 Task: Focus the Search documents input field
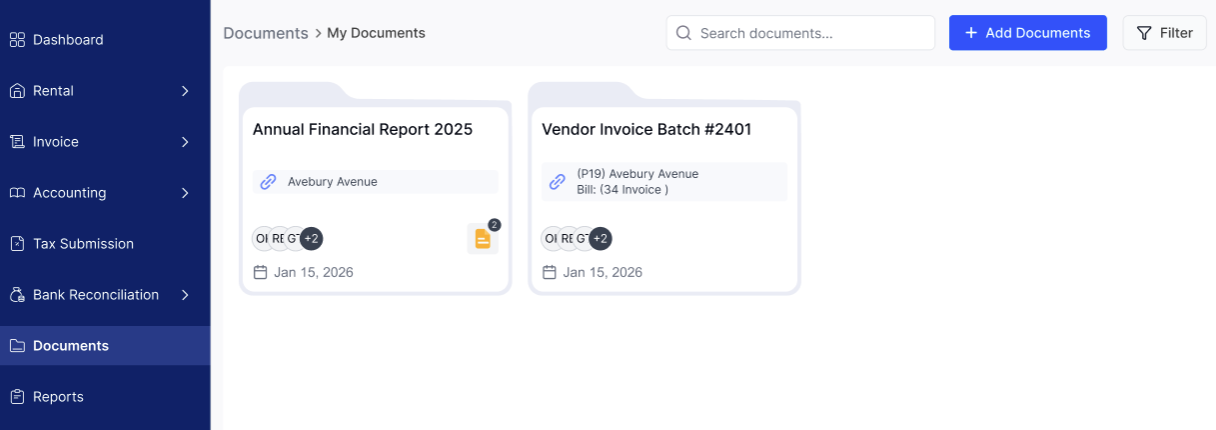810,33
